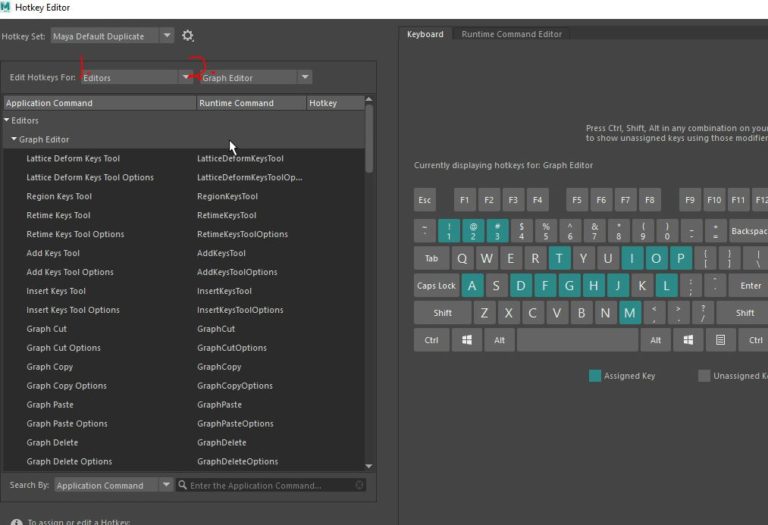Click the GraphCopy runtime command cell
This screenshot has width=768, height=525.
(219, 366)
